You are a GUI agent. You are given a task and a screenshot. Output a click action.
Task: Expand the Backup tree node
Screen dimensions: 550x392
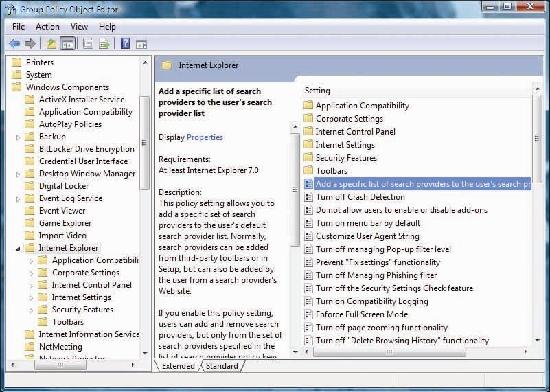click(18, 137)
